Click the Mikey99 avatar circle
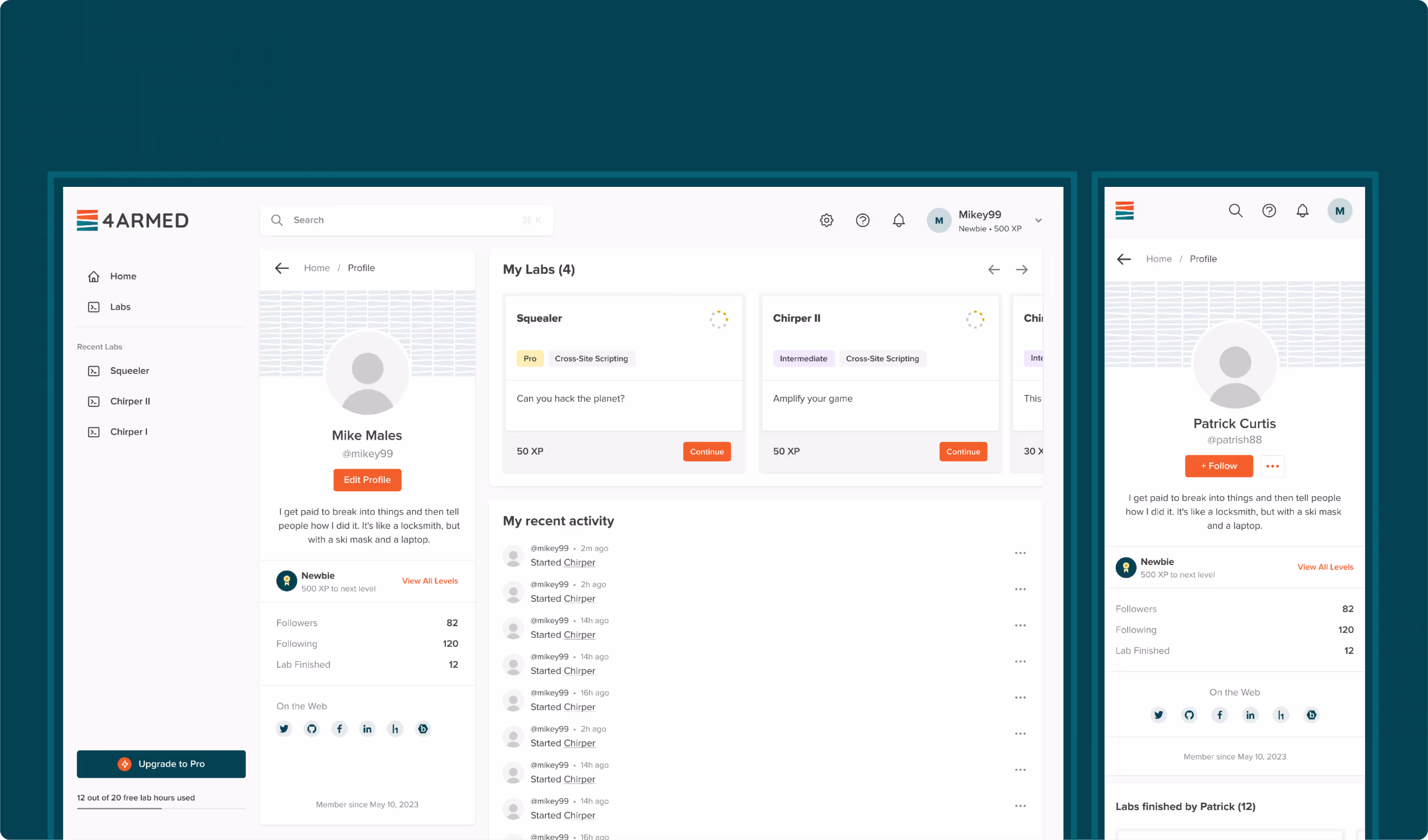 [x=938, y=220]
